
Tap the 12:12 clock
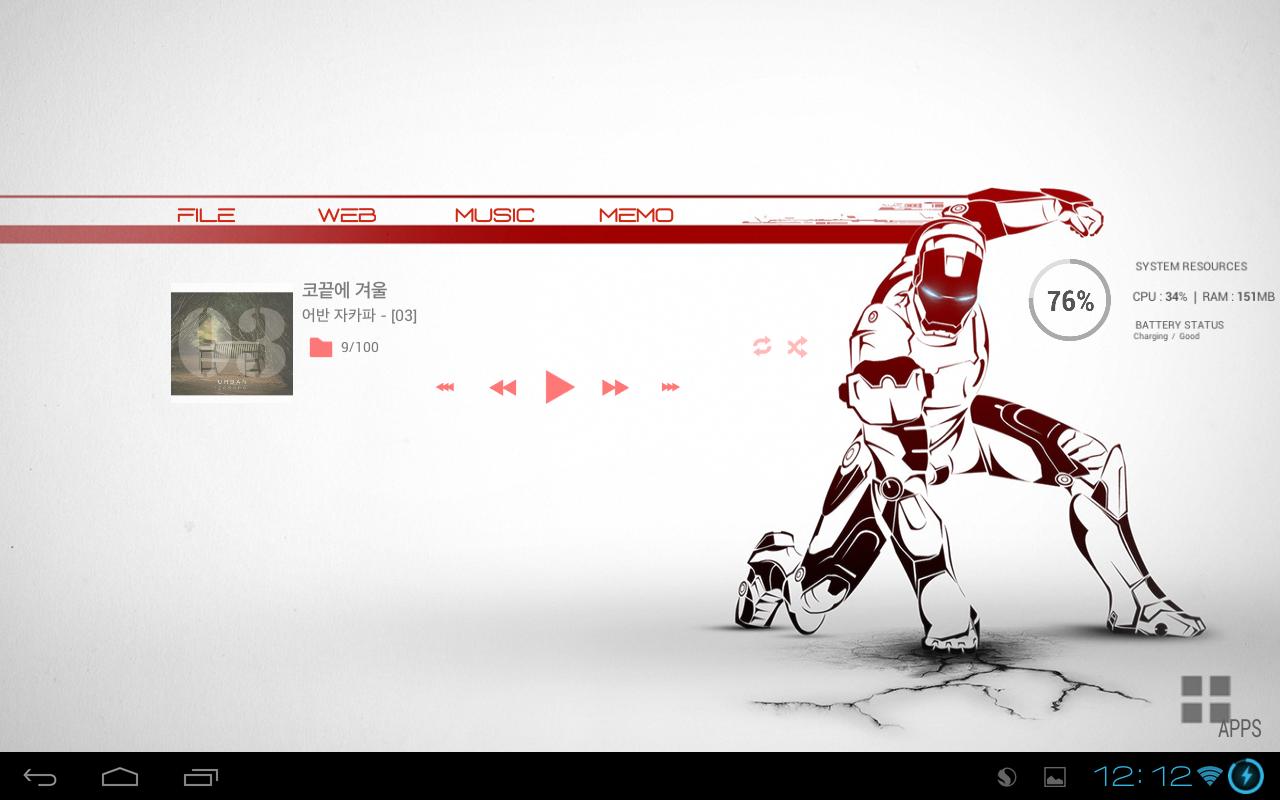click(1142, 776)
